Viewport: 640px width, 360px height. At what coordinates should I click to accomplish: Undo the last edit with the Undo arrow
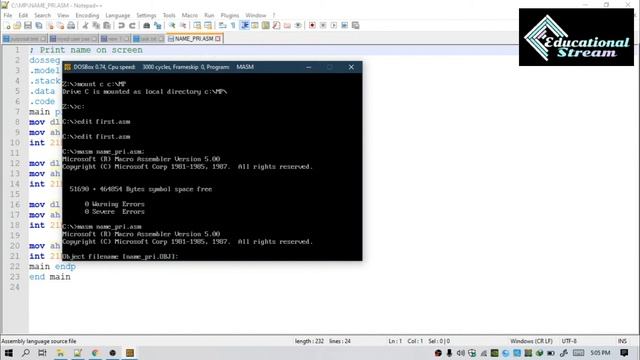(121, 25)
